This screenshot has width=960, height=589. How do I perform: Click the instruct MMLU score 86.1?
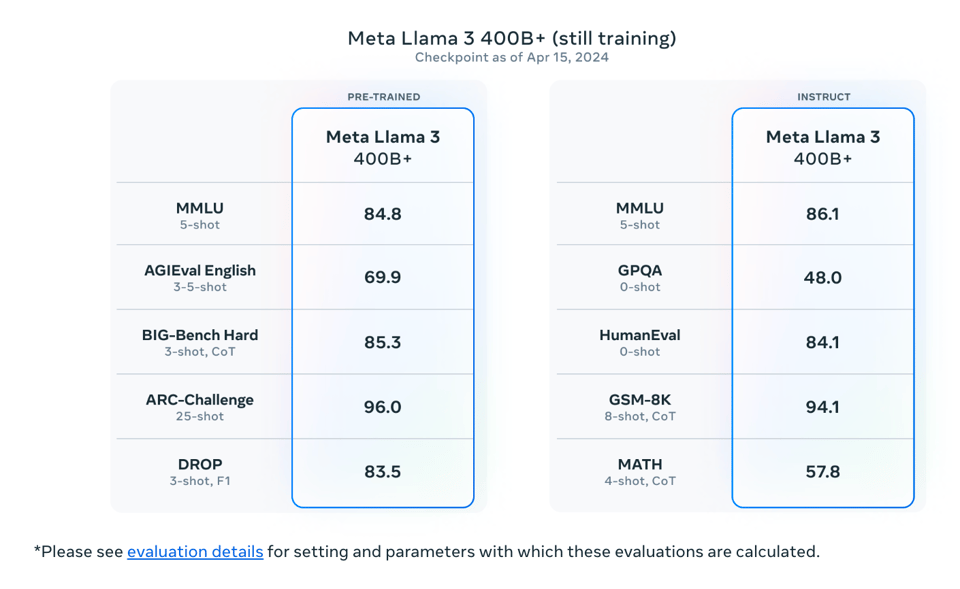(823, 214)
